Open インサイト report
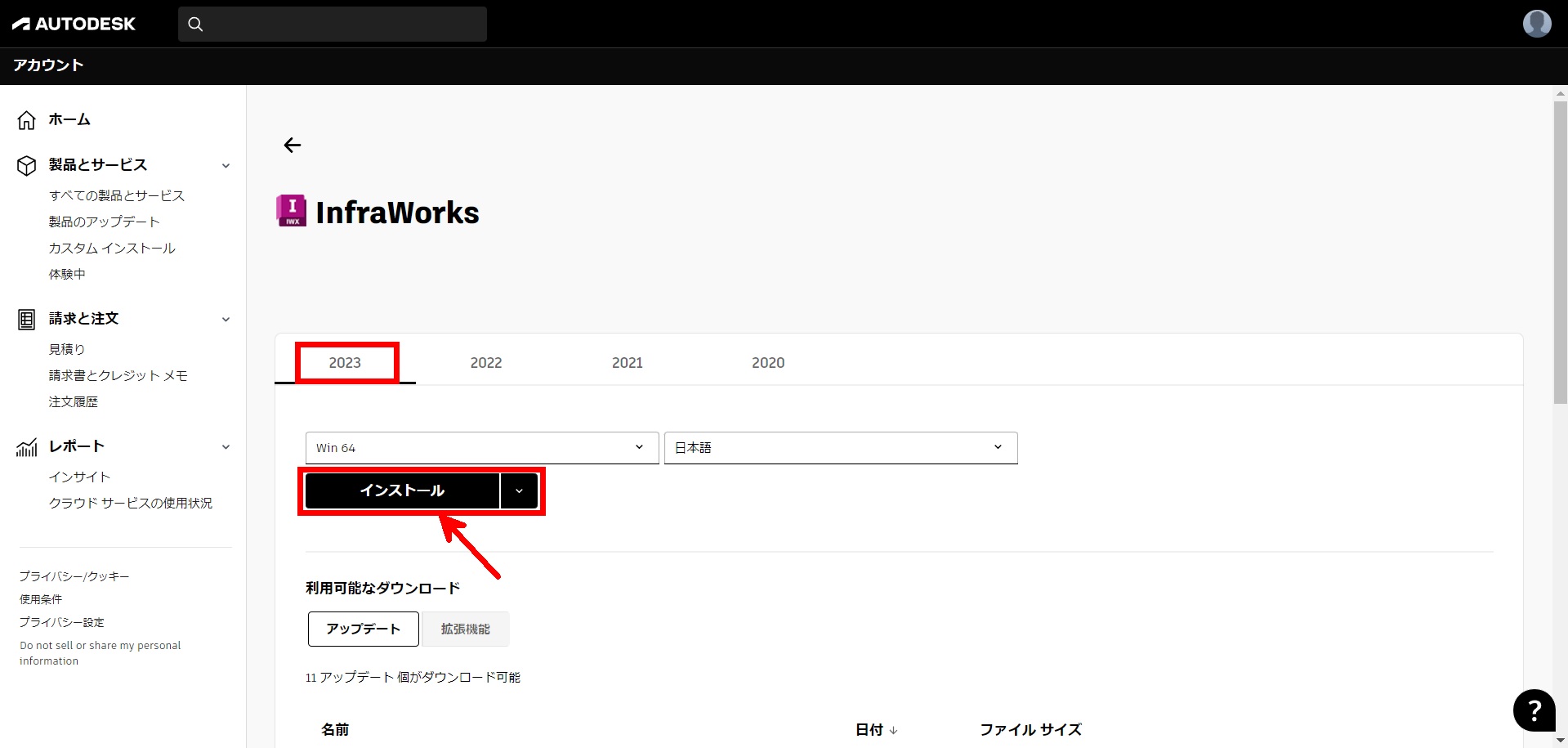Image resolution: width=1568 pixels, height=748 pixels. [x=79, y=477]
